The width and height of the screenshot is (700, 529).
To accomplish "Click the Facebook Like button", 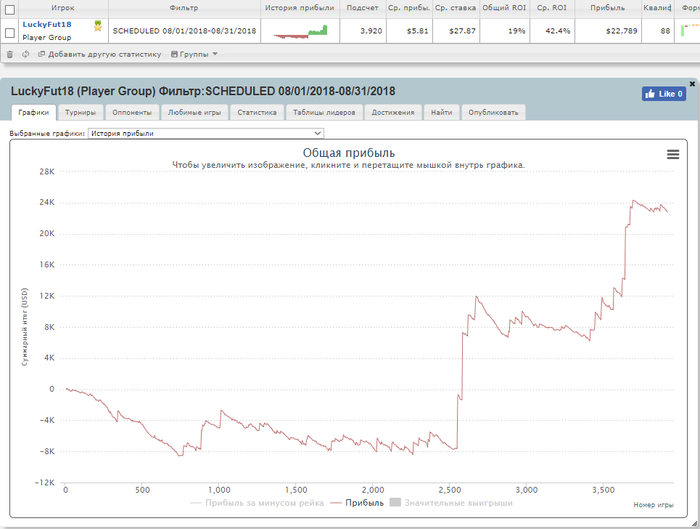I will (x=664, y=94).
